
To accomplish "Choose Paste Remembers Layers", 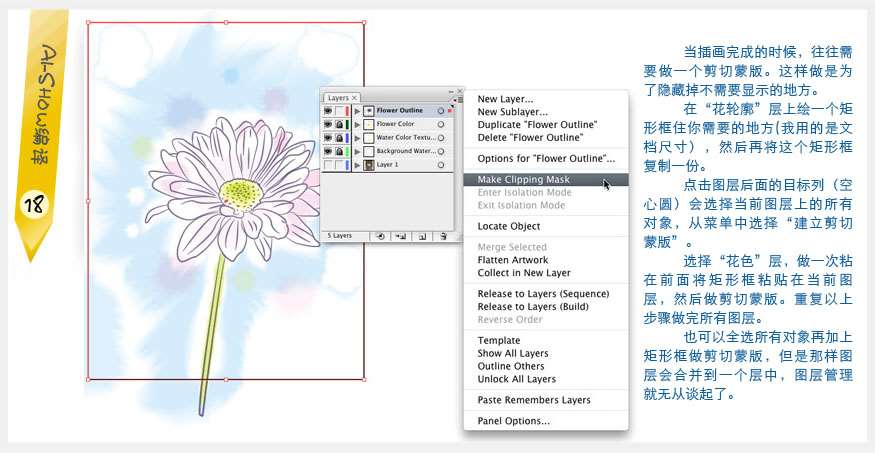I will coord(534,400).
